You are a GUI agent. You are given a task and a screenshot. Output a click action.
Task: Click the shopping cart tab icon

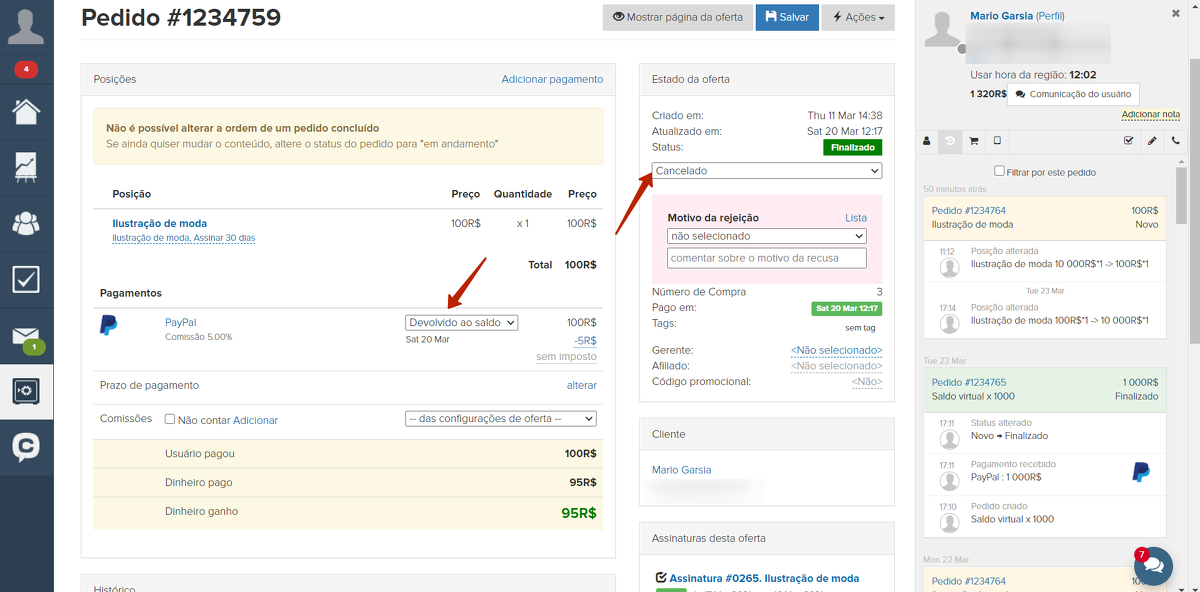pyautogui.click(x=973, y=141)
